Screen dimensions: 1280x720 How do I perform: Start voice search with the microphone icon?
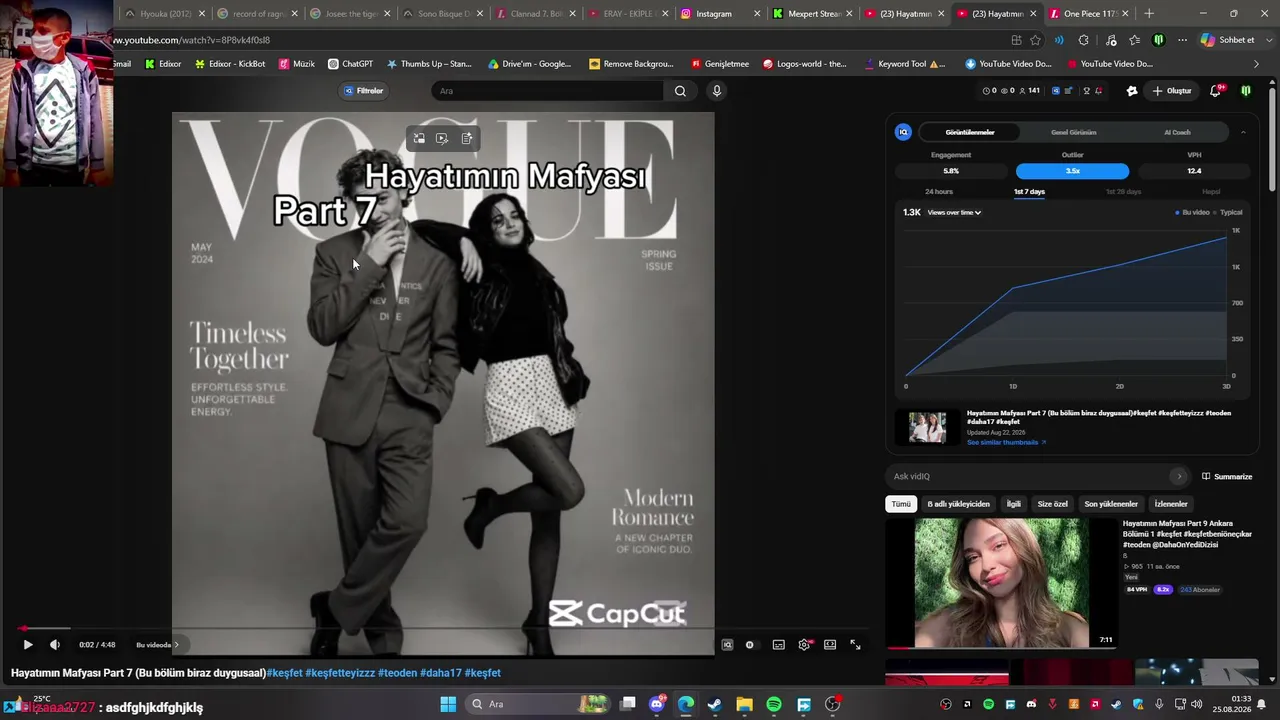point(716,91)
